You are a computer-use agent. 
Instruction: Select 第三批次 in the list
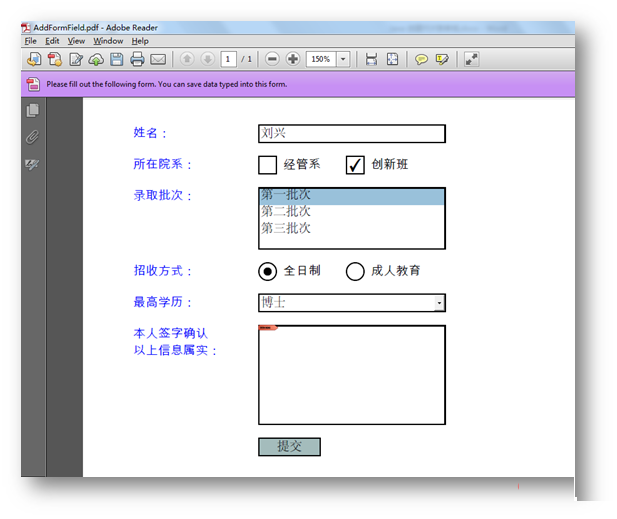click(352, 229)
